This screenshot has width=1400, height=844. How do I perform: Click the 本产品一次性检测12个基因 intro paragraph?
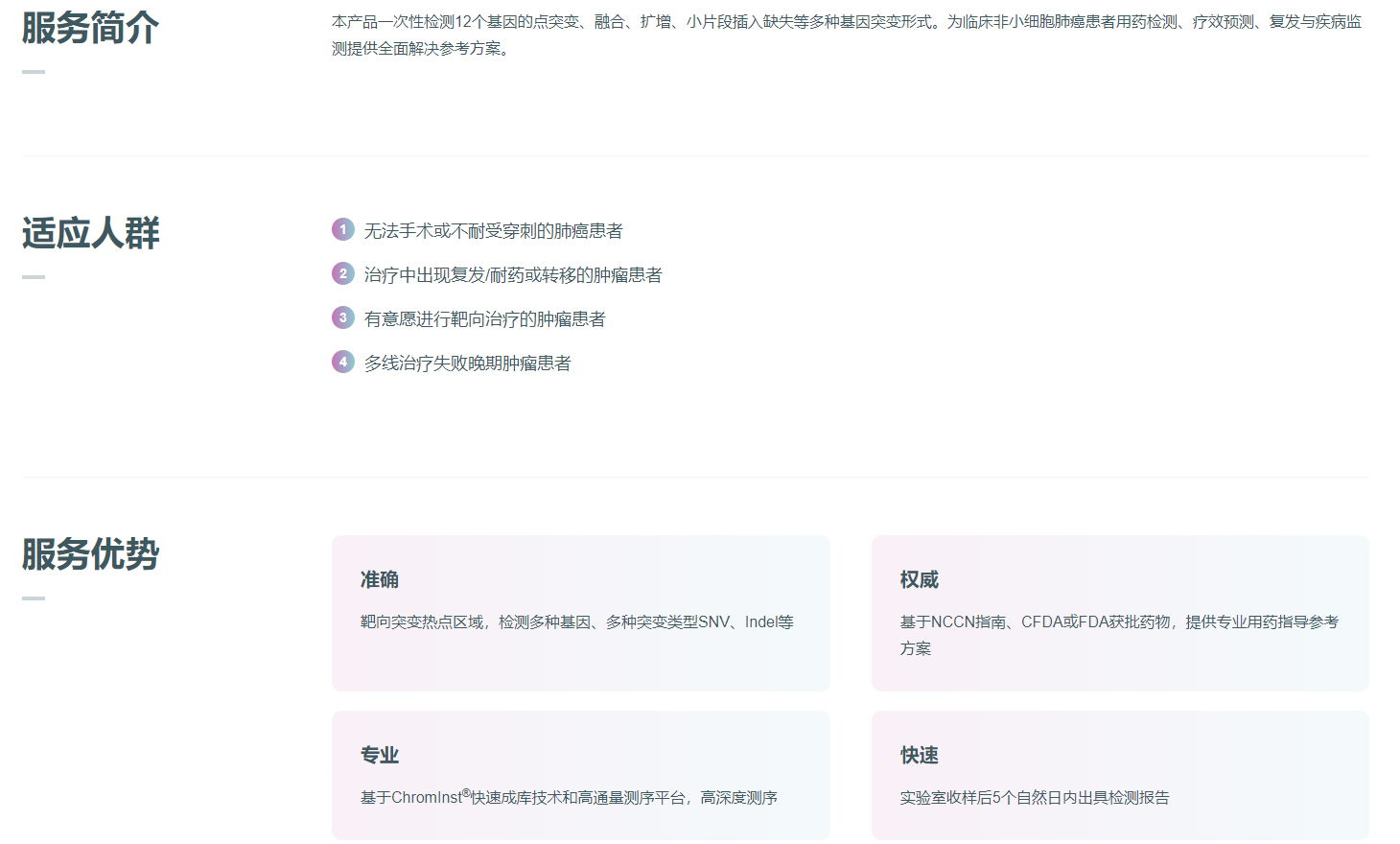tap(846, 35)
